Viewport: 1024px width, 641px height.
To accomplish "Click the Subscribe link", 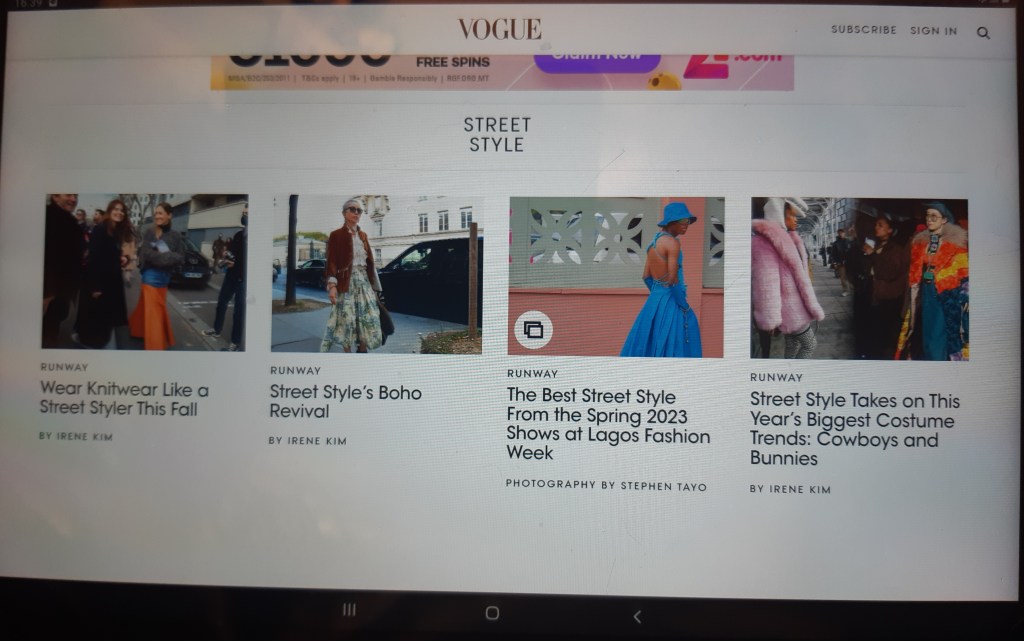I will pos(863,30).
